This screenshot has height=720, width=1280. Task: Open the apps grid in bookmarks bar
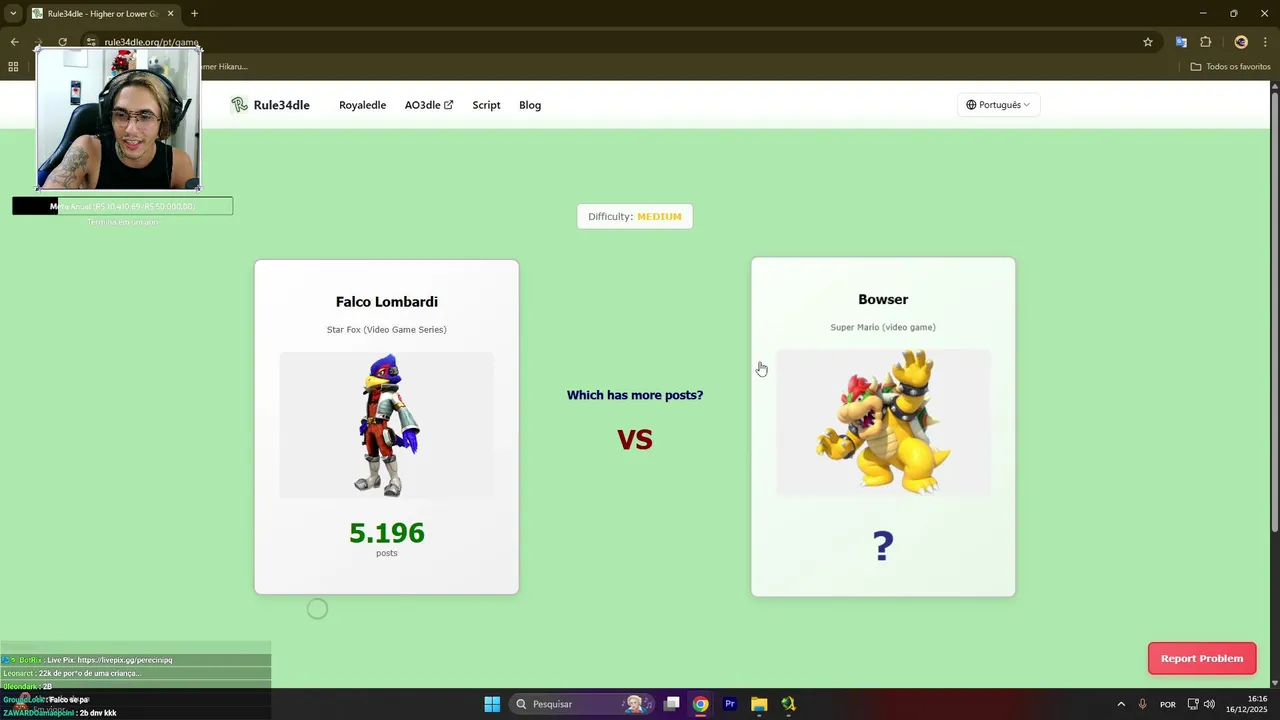pos(13,67)
